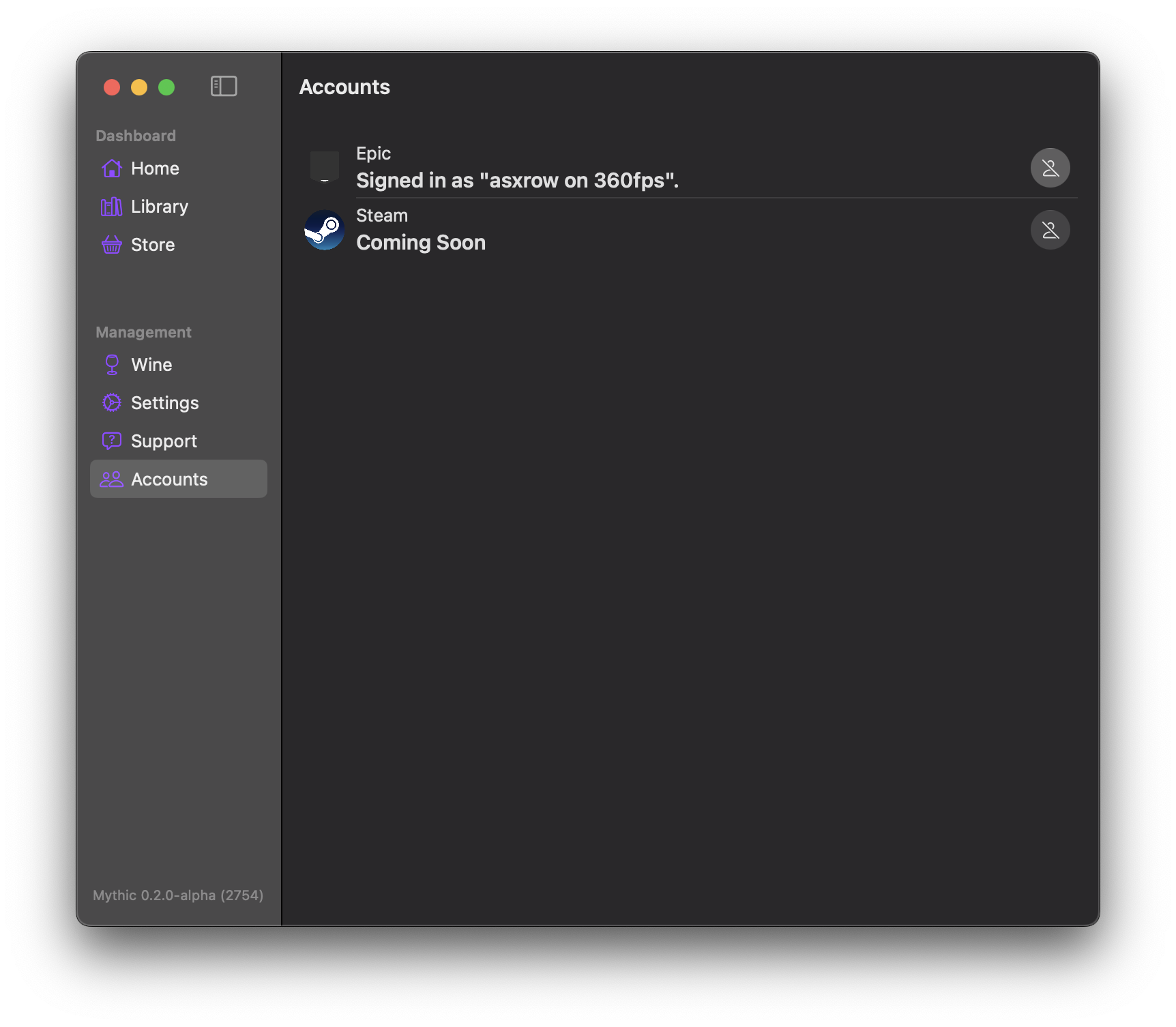Toggle the sidebar visibility button
Image resolution: width=1176 pixels, height=1027 pixels.
pos(224,86)
